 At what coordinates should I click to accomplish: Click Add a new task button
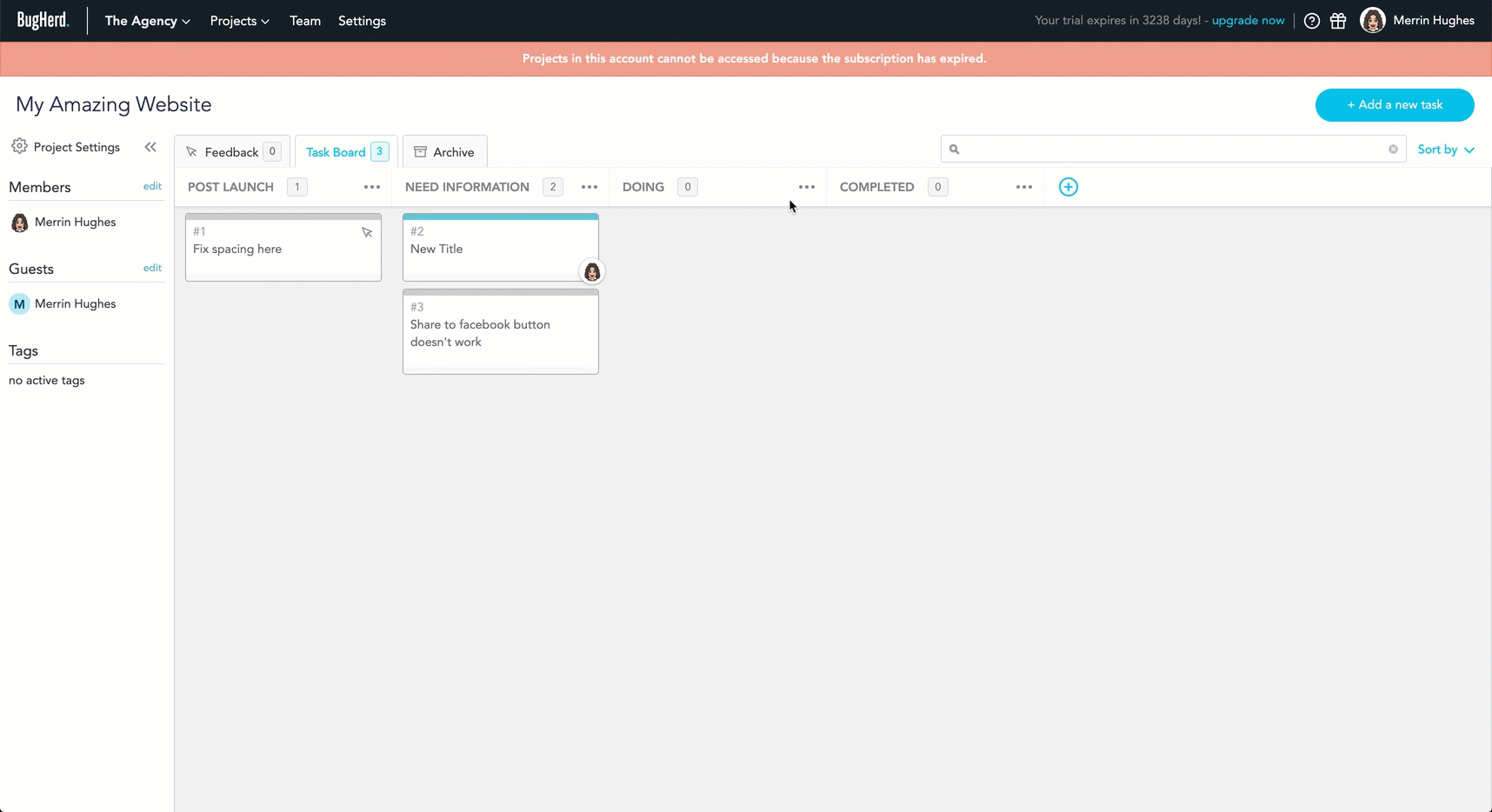(1395, 105)
